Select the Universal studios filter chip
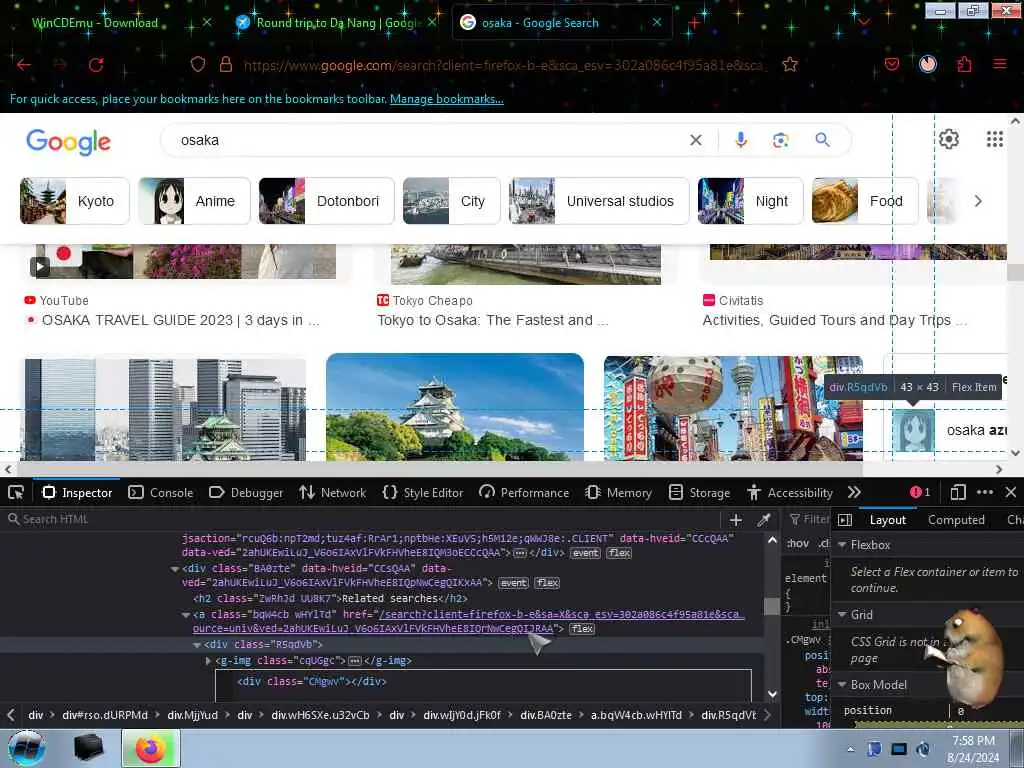 [599, 201]
